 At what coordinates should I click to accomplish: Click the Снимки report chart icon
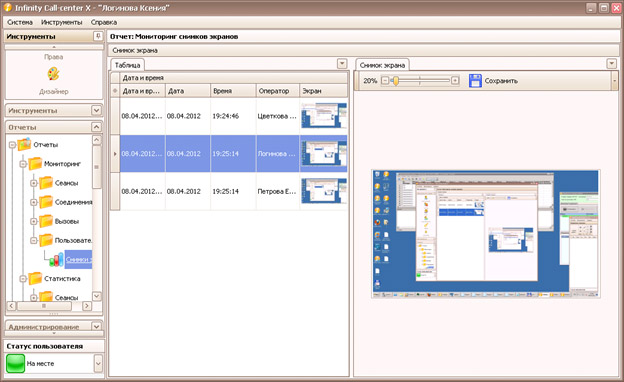[56, 259]
